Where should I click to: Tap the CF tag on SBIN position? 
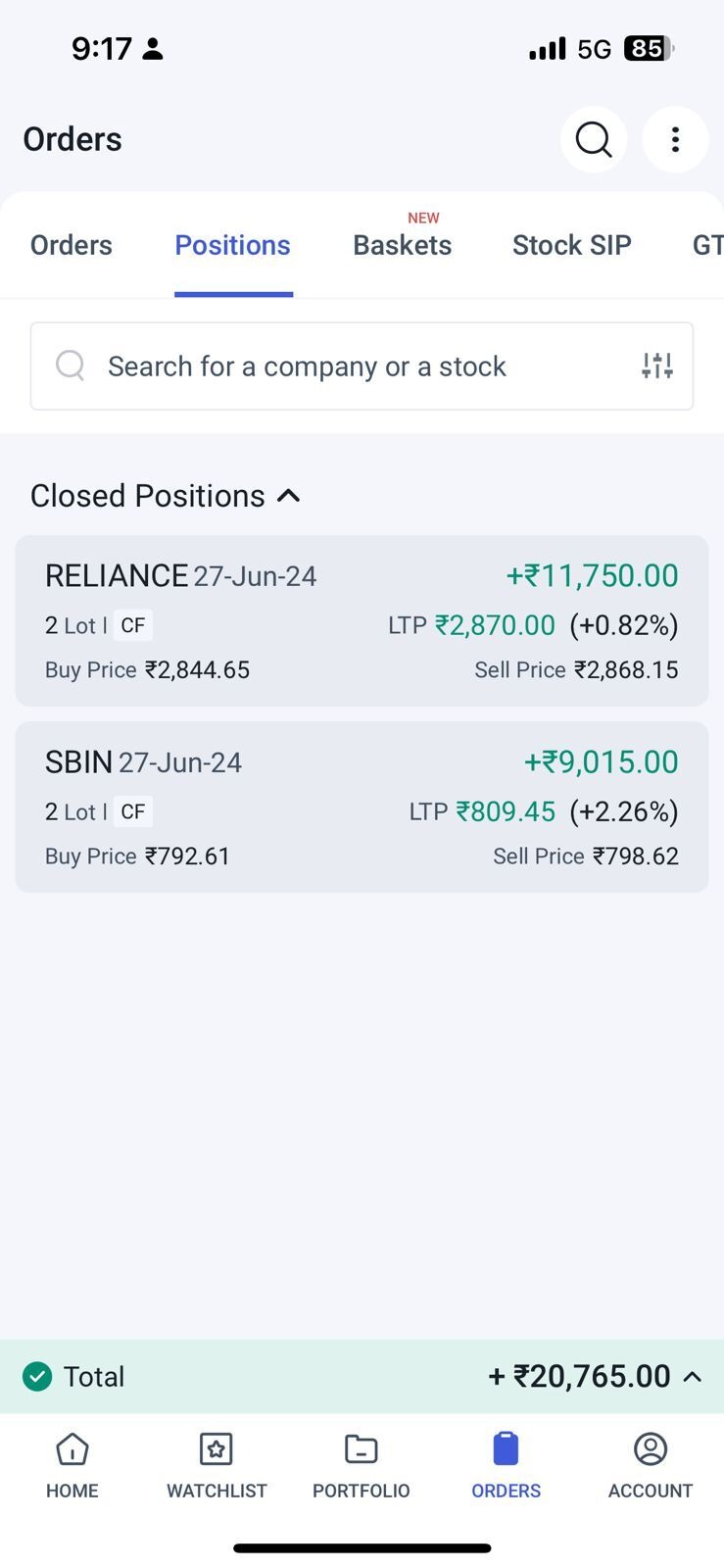pyautogui.click(x=133, y=811)
